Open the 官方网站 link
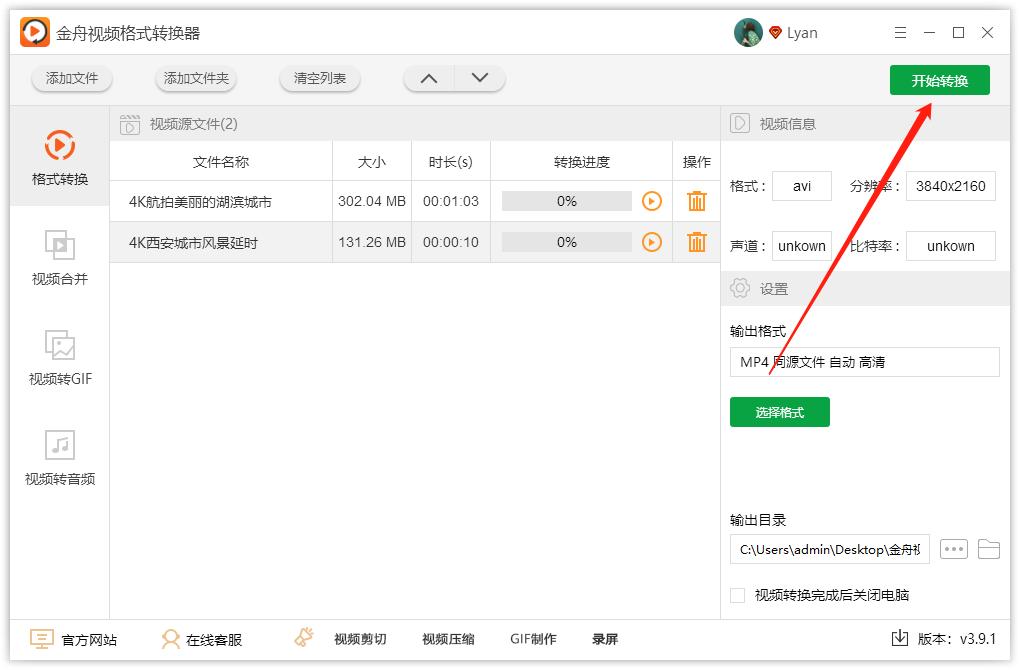This screenshot has width=1020, height=670. (x=73, y=638)
